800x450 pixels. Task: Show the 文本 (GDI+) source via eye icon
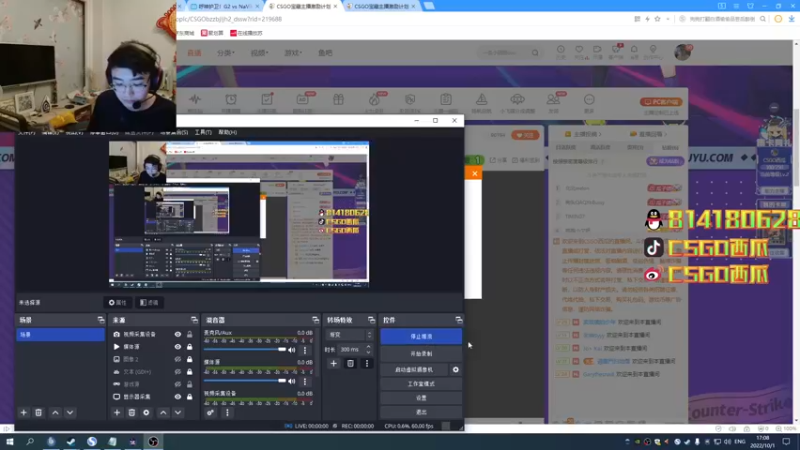click(178, 372)
